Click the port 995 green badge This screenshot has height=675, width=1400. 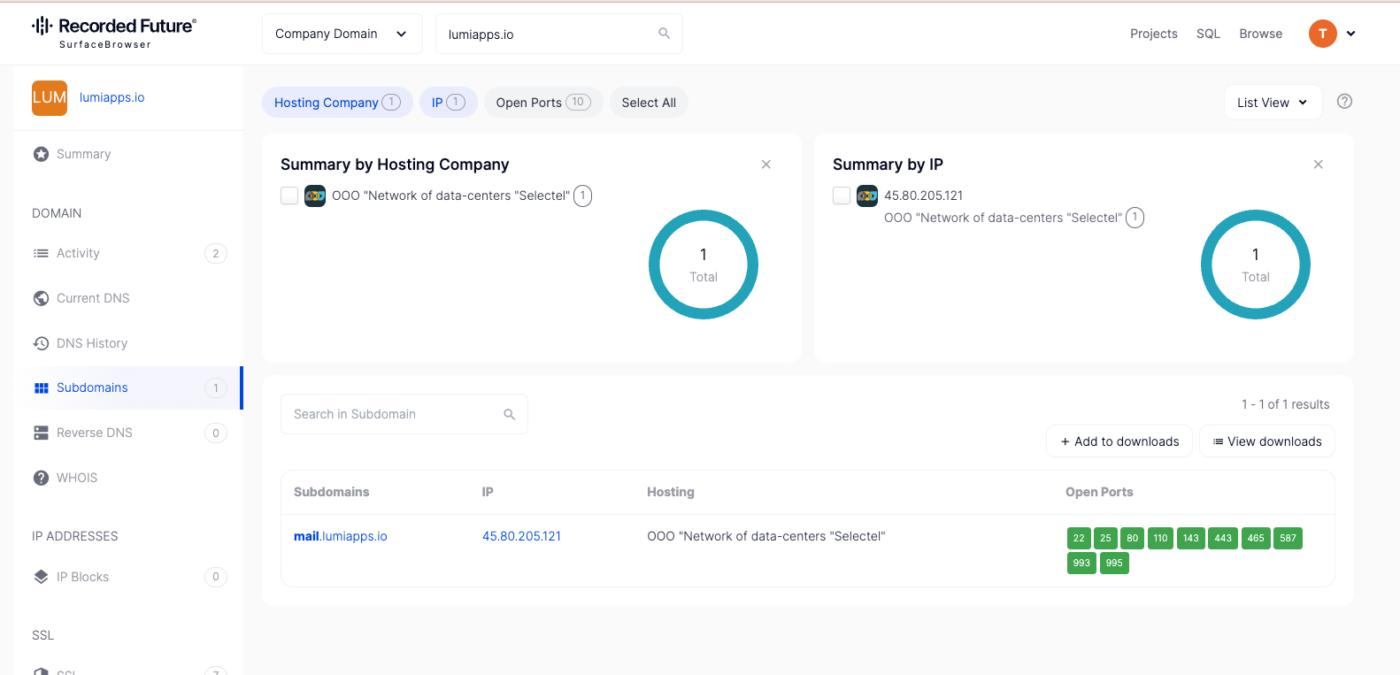coord(1114,563)
